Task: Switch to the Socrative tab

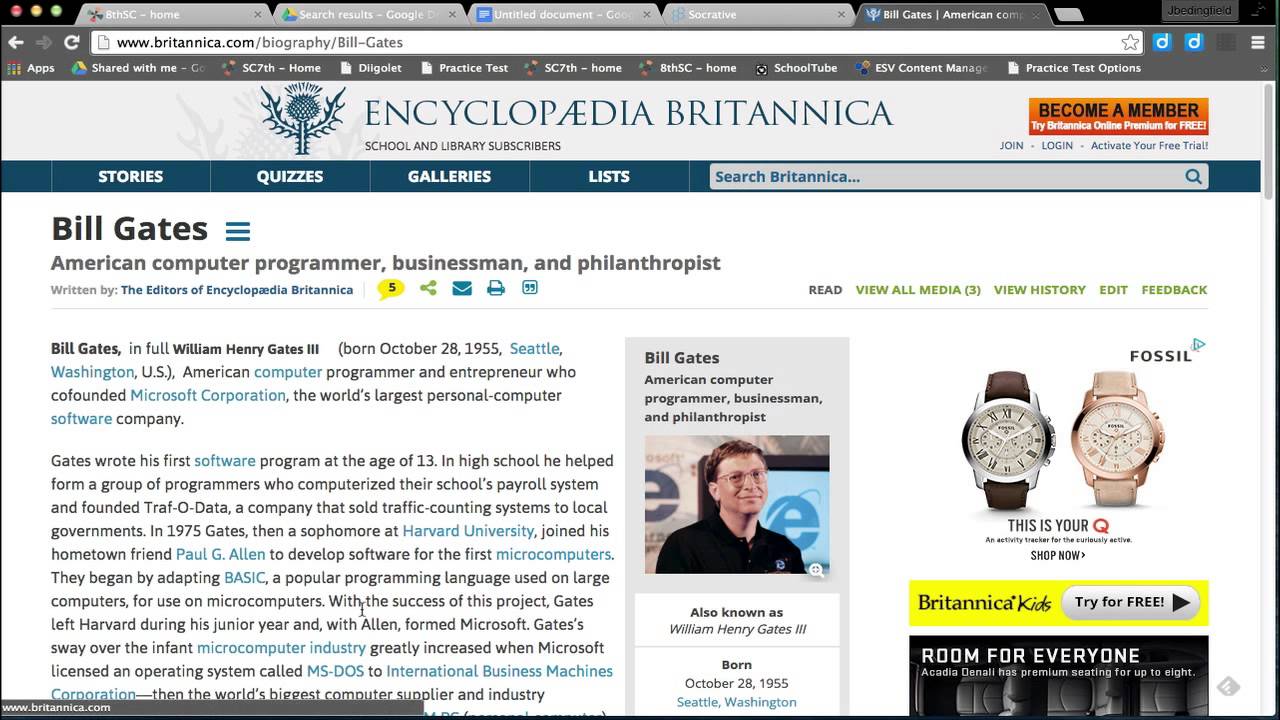Action: tap(755, 14)
